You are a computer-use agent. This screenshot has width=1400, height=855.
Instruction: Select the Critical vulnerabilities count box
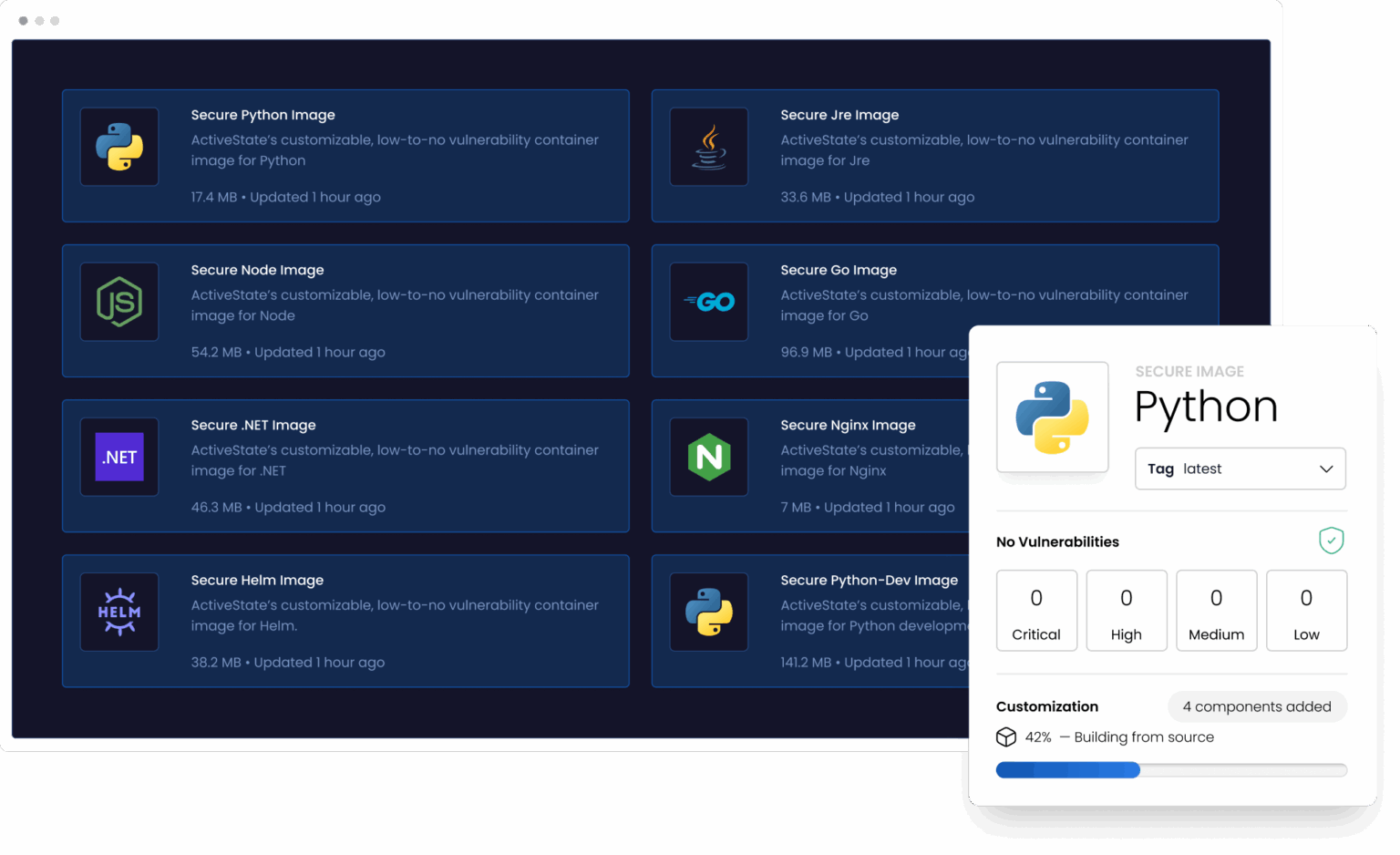[x=1036, y=611]
